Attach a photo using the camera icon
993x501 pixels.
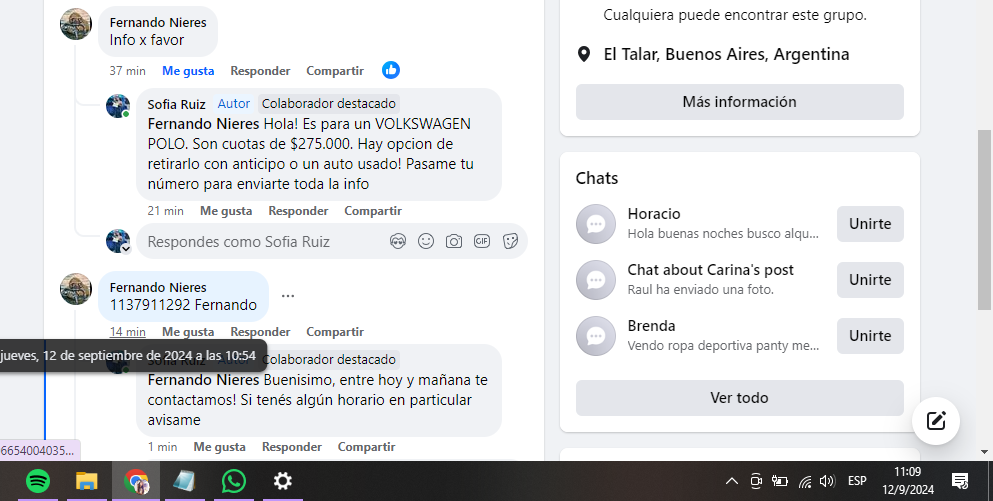pos(454,241)
